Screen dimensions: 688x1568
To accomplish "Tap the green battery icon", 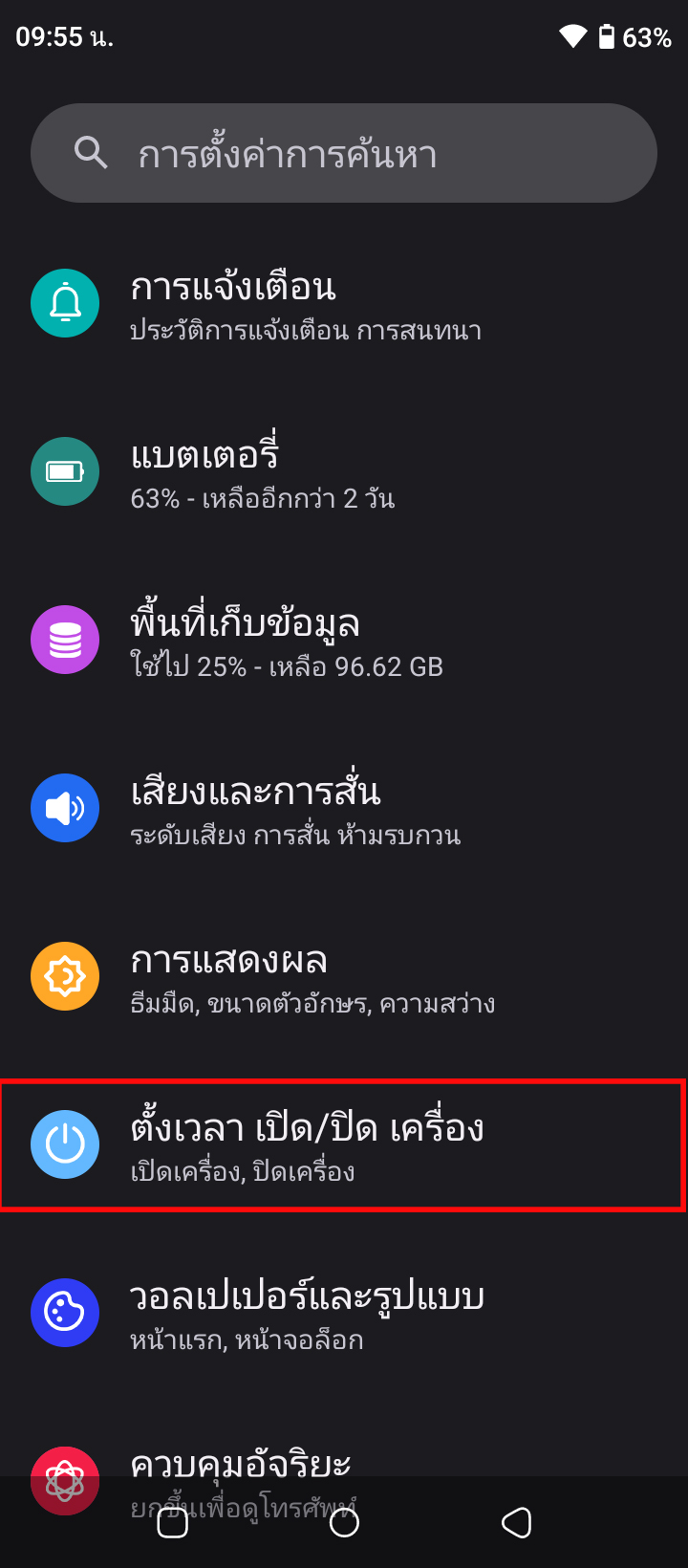I will (65, 472).
